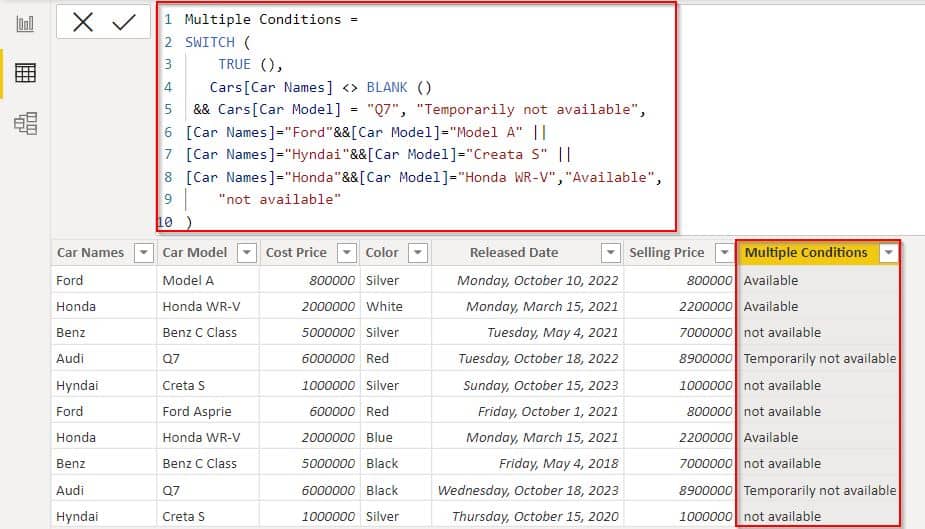Click the Blue color cell
The width and height of the screenshot is (925, 529).
coord(379,438)
